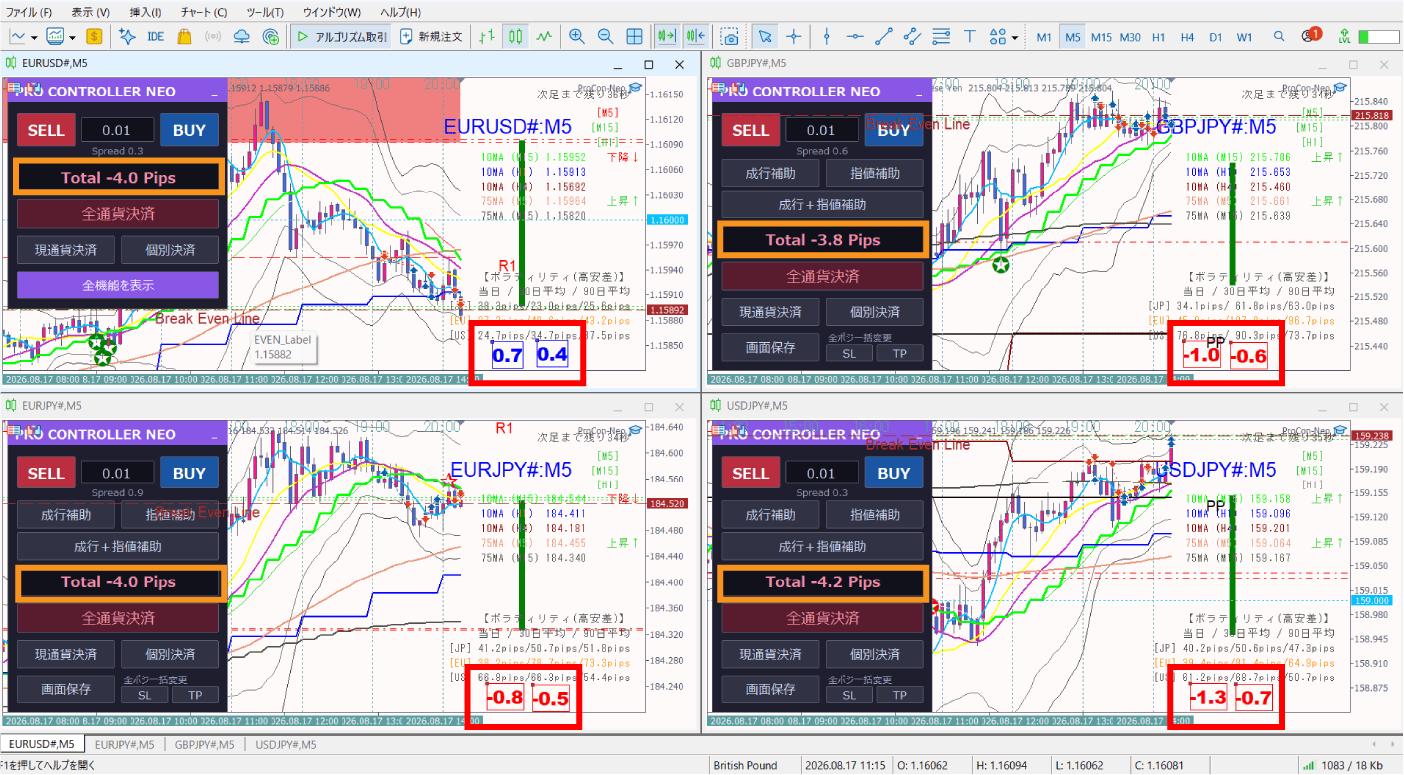The image size is (1404, 775).
Task: Click the signals broadcast icon
Action: click(x=213, y=36)
